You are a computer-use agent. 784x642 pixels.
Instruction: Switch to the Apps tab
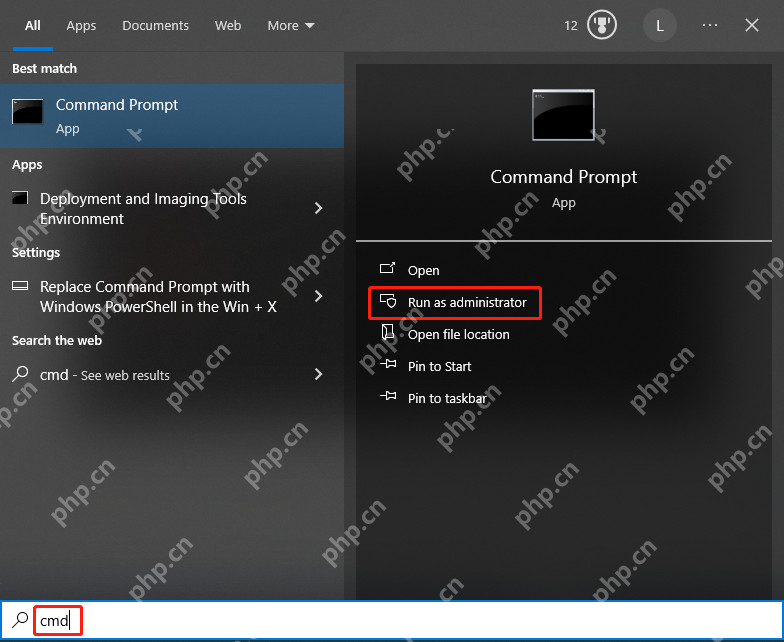[81, 26]
